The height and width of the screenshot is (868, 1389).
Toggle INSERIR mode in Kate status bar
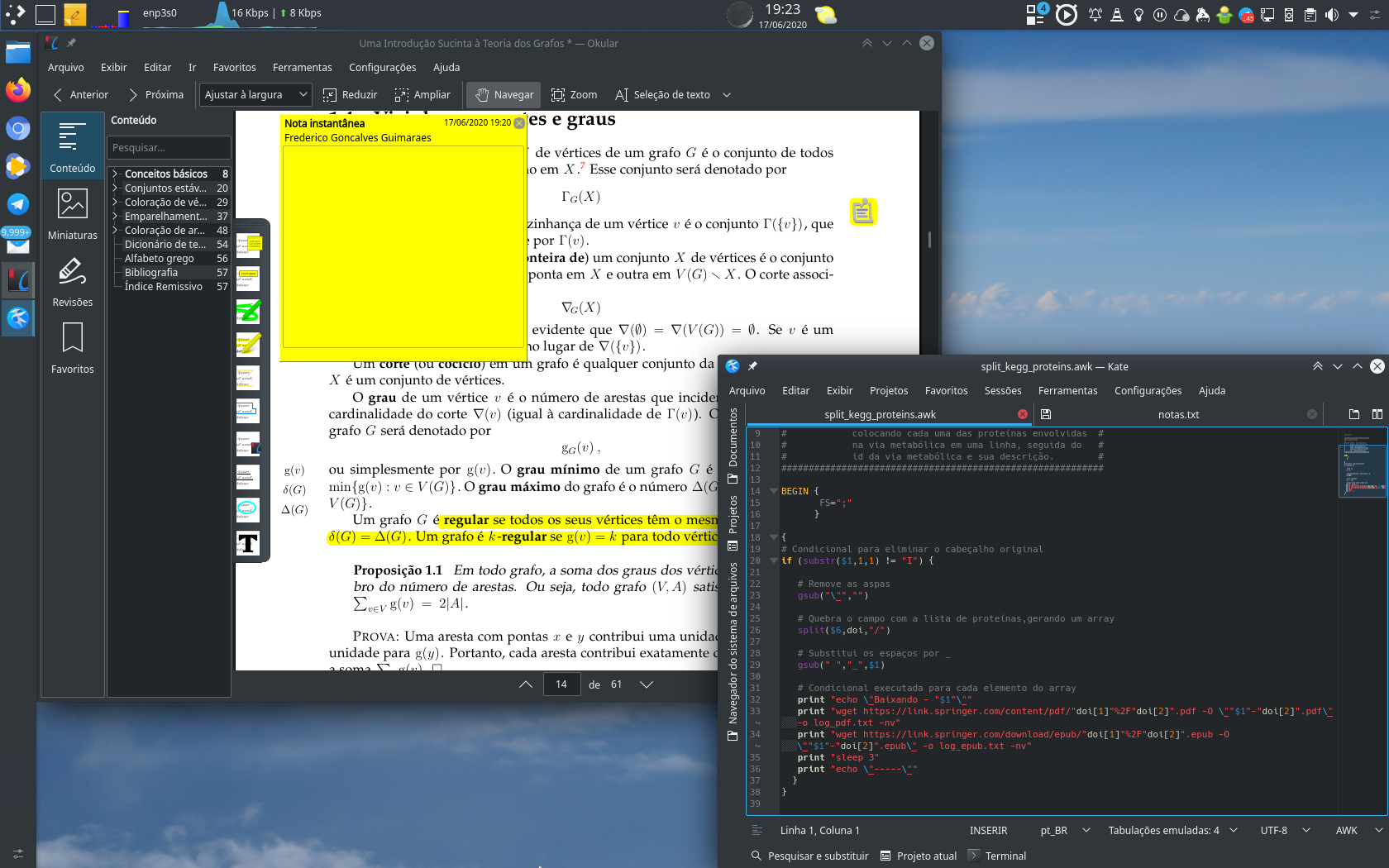point(988,831)
